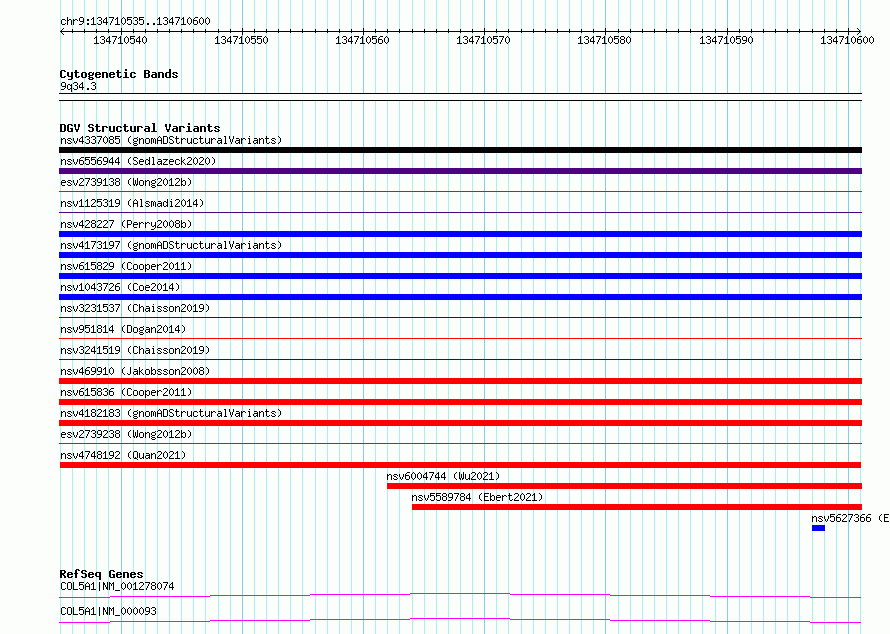Screen dimensions: 890x634
Task: Click the nsv5627366 variant label
Action: 850,518
